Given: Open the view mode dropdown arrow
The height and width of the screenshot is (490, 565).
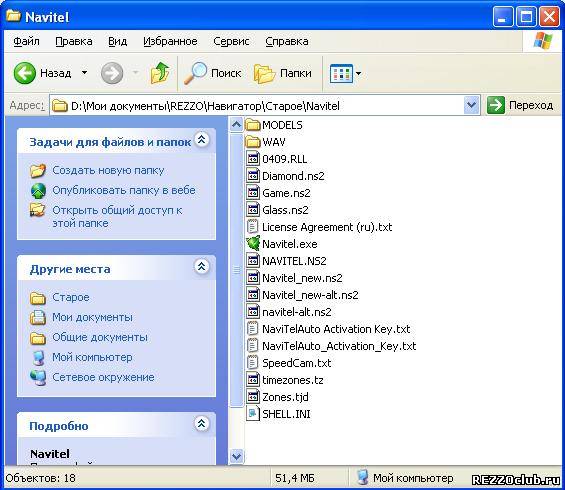Looking at the screenshot, I should coord(358,74).
